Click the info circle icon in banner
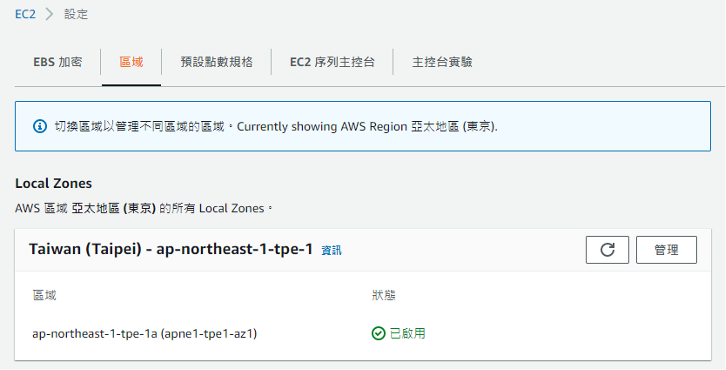Screen dimensions: 726x370 pos(40,126)
